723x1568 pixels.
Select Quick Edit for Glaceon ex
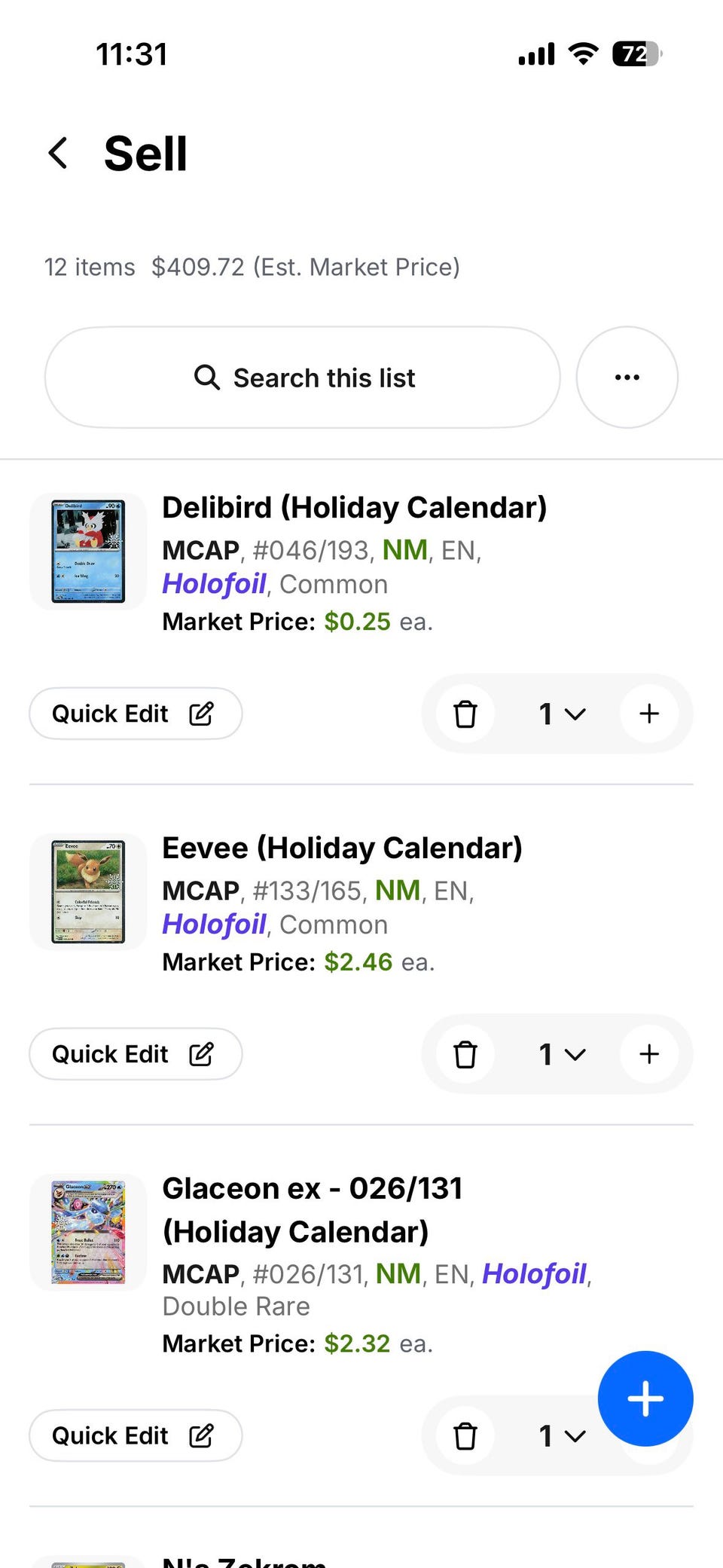point(136,1436)
